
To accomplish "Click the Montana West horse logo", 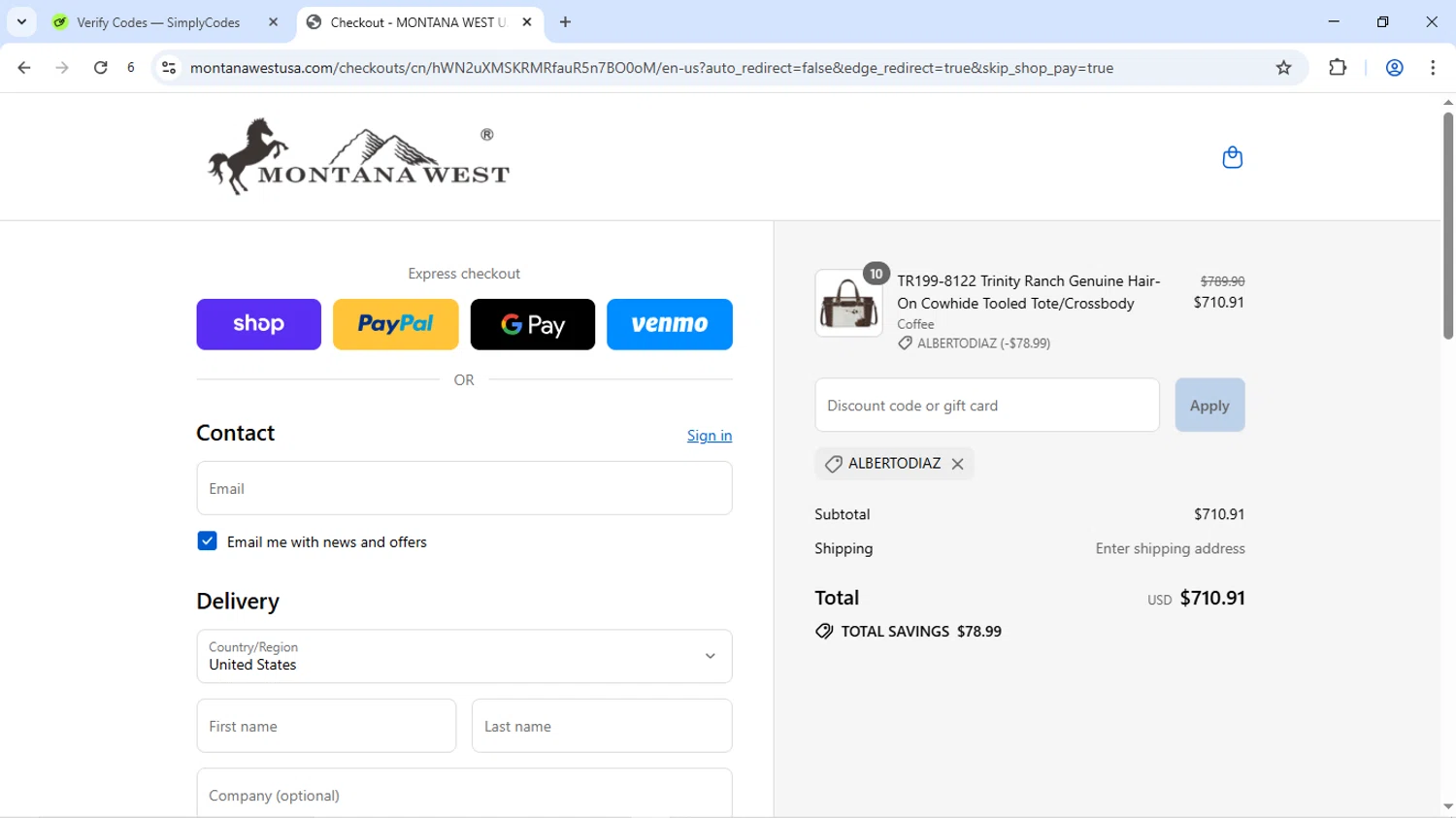I will point(358,156).
